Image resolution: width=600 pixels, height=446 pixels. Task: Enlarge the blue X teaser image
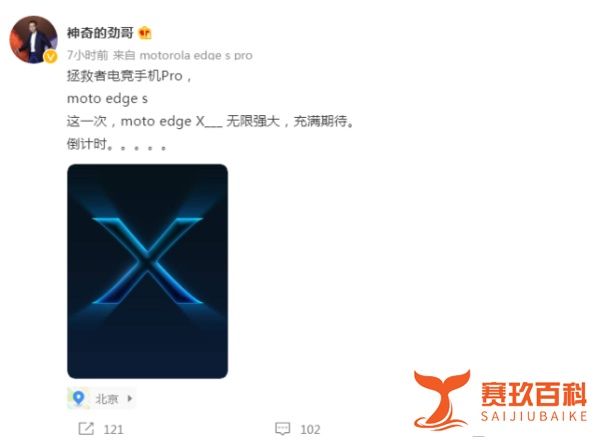pyautogui.click(x=147, y=271)
